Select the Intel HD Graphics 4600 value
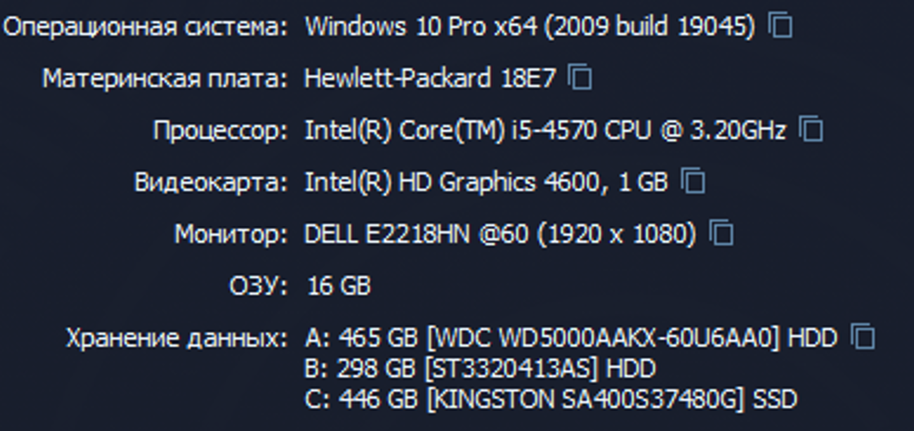Viewport: 914px width, 431px height. (486, 183)
